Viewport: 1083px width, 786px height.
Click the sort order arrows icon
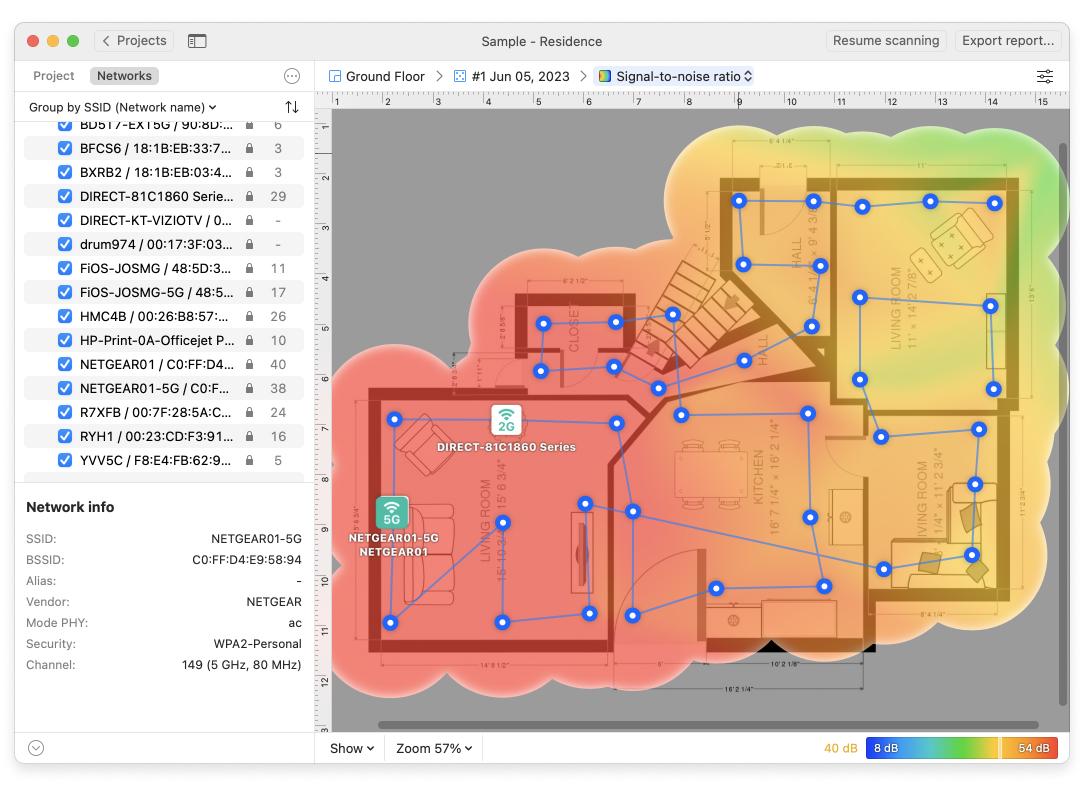[292, 107]
